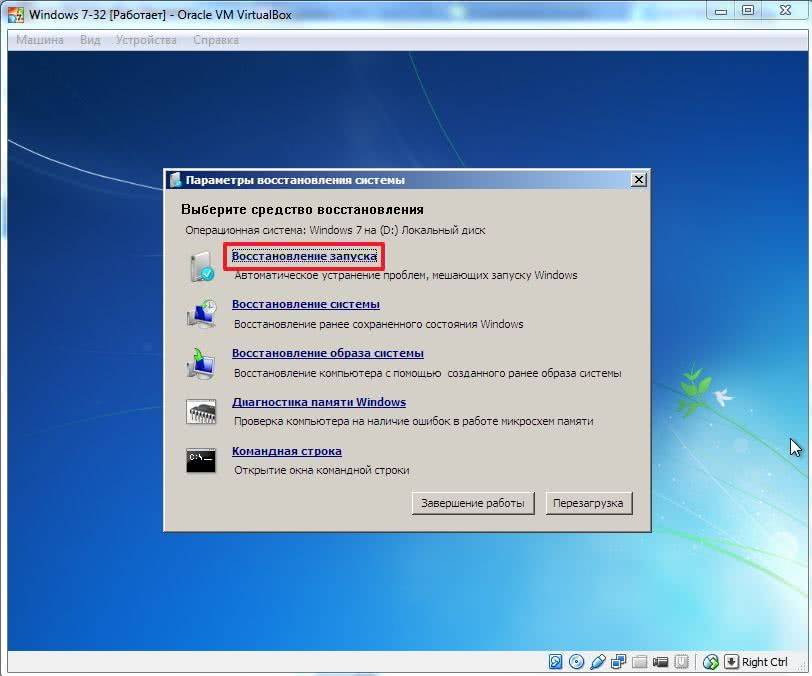Image resolution: width=812 pixels, height=676 pixels.
Task: Click the black command prompt icon
Action: click(x=201, y=460)
